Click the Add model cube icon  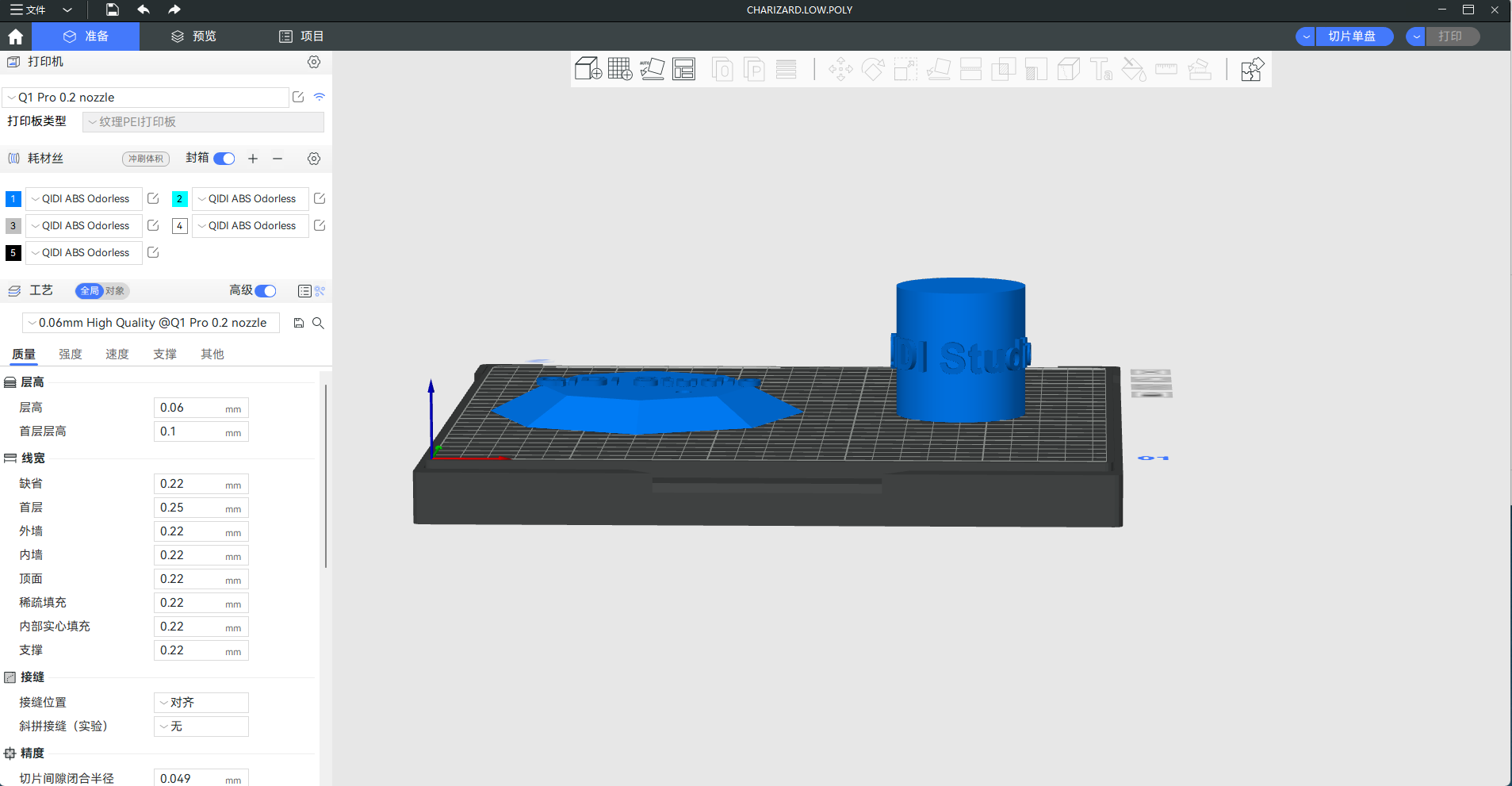[588, 69]
